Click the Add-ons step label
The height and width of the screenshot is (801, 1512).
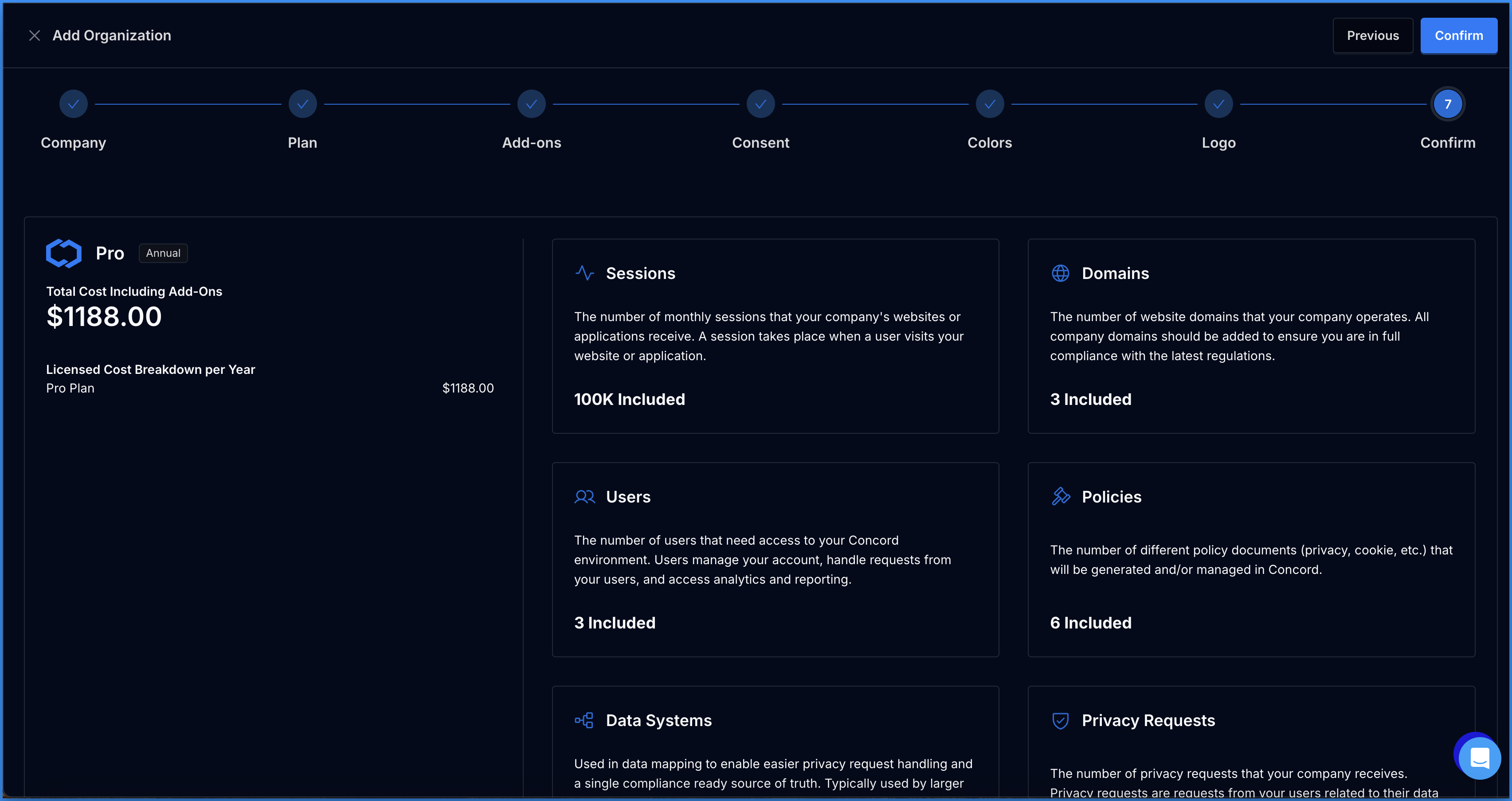click(x=531, y=143)
